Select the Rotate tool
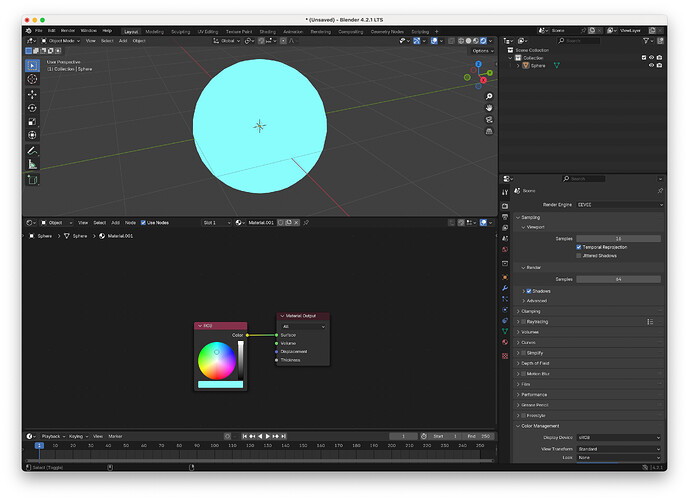 click(x=32, y=108)
